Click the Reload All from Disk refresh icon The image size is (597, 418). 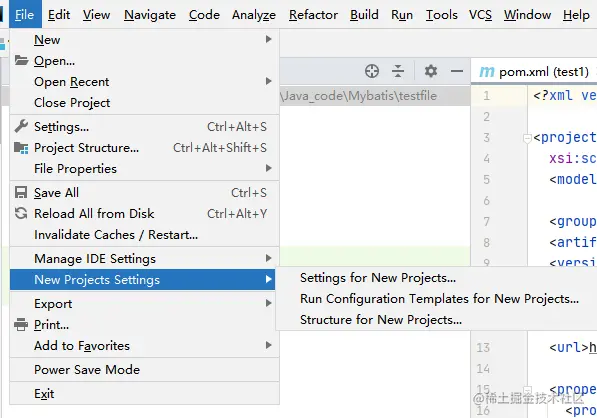point(21,213)
